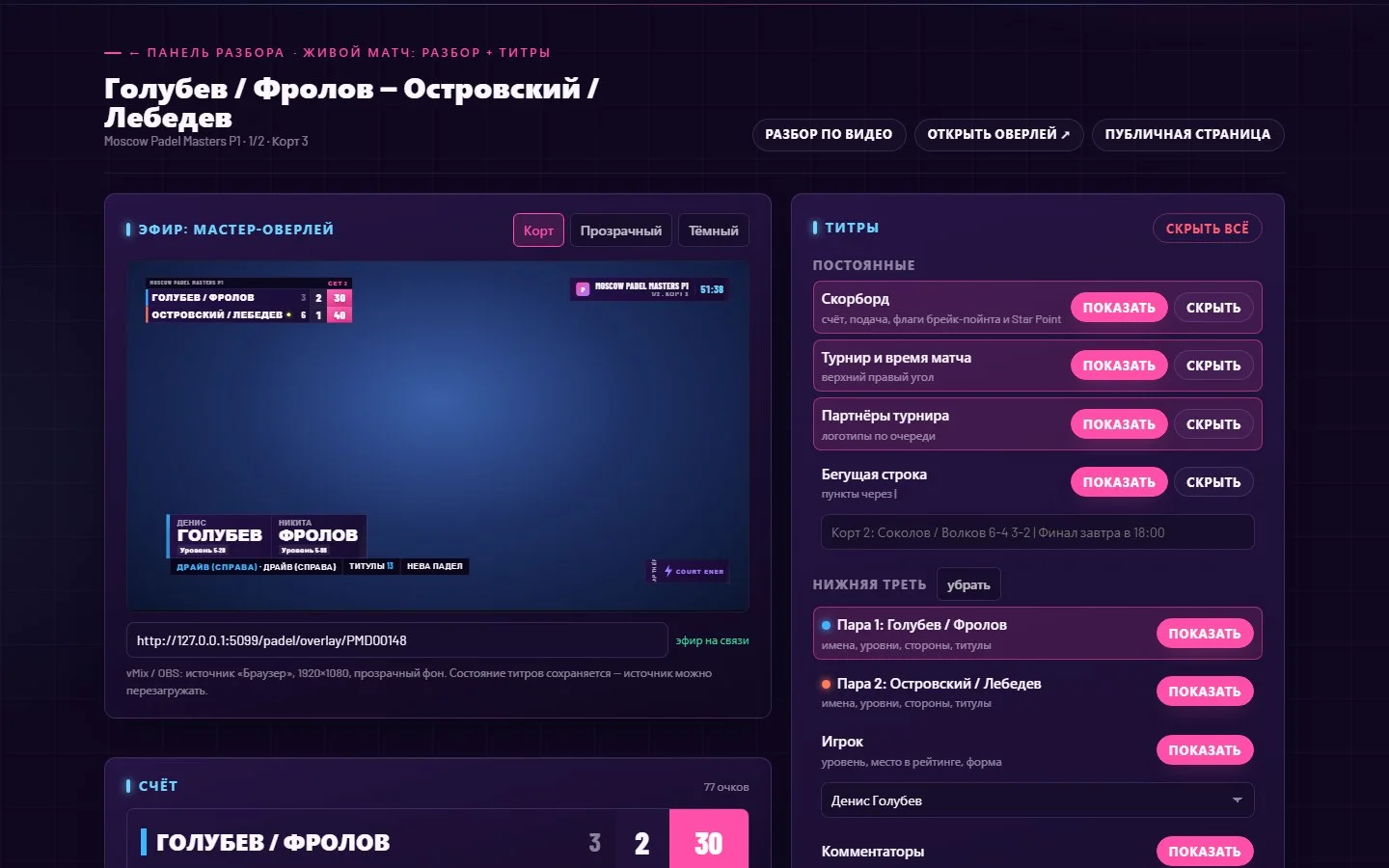The width and height of the screenshot is (1389, 868).
Task: Click the set score '3' in Счёт panel
Action: (x=595, y=843)
